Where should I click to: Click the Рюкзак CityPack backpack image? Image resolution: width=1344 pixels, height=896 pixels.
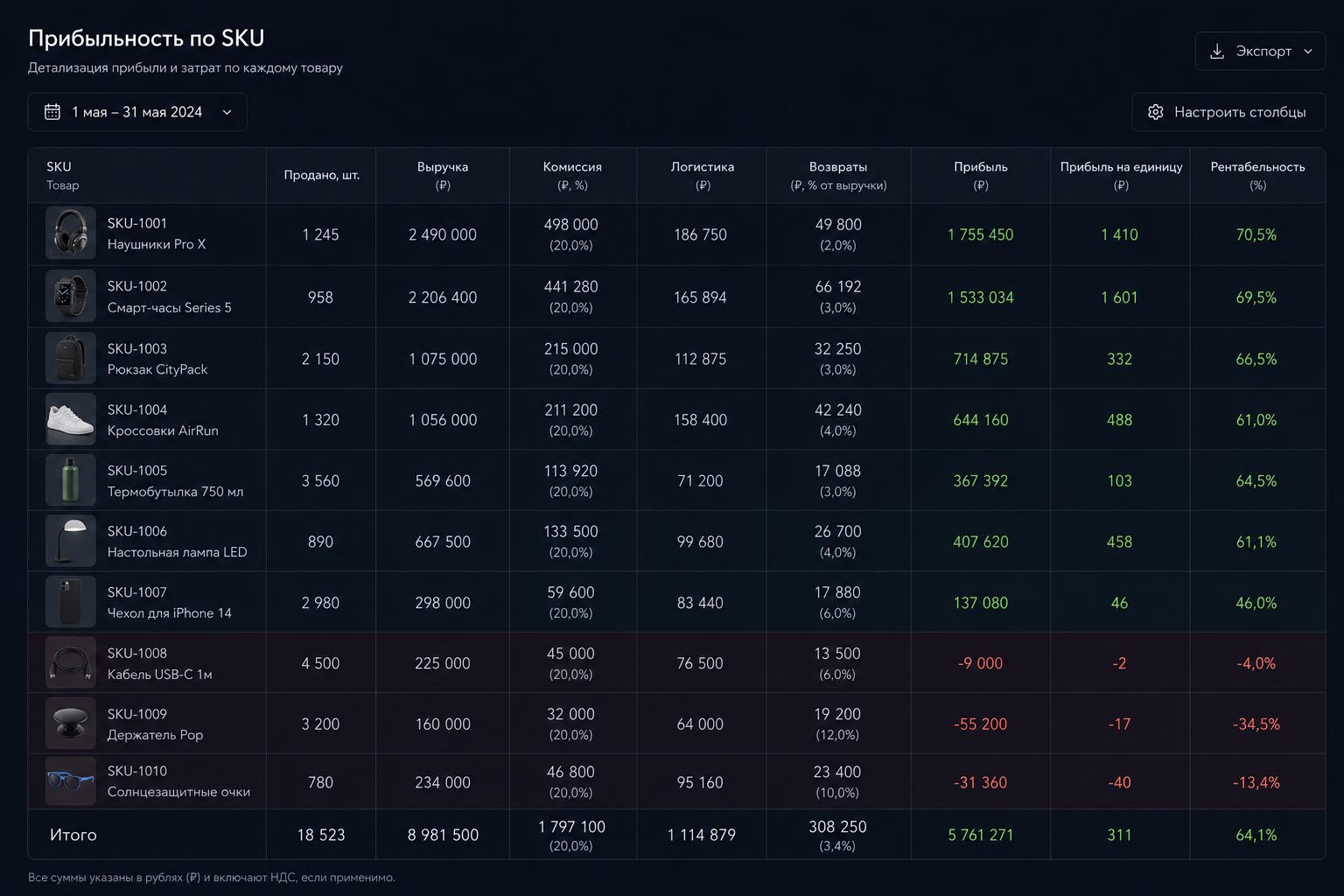[x=71, y=358]
